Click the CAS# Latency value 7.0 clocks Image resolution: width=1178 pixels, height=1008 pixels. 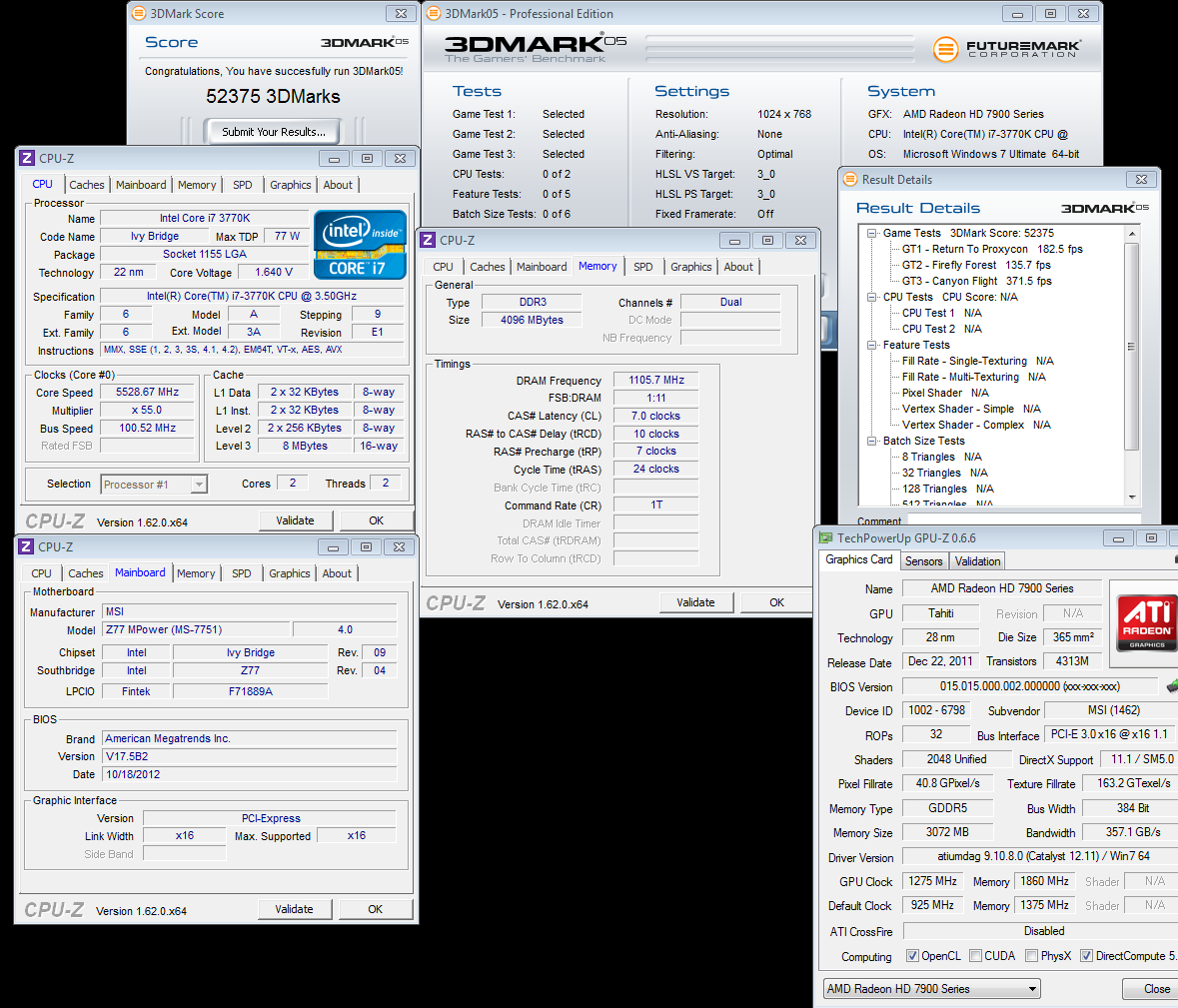click(x=655, y=416)
